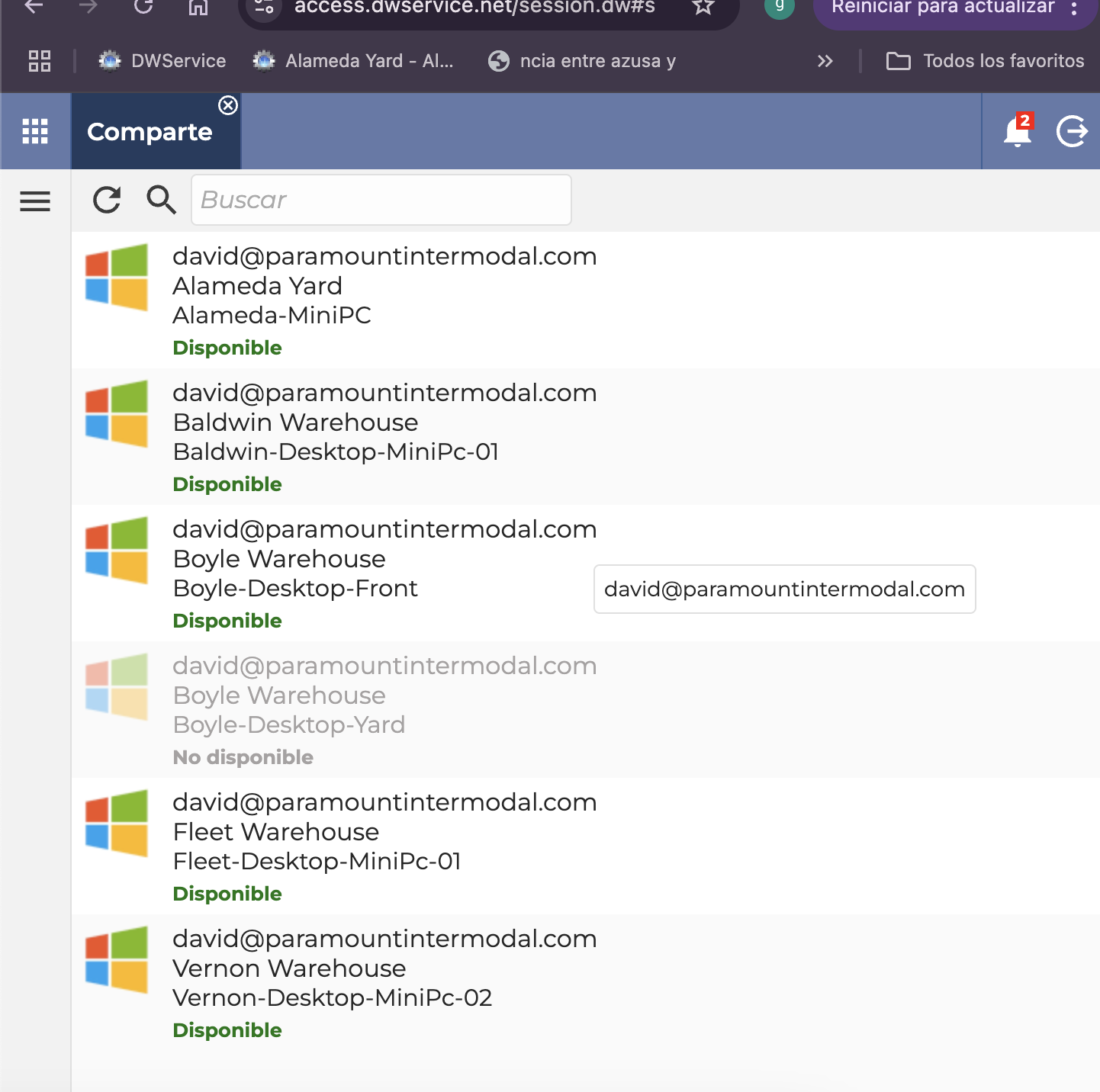Image resolution: width=1100 pixels, height=1092 pixels.
Task: Click Windows icon for Boyle-Desktop-Front
Action: point(117,551)
